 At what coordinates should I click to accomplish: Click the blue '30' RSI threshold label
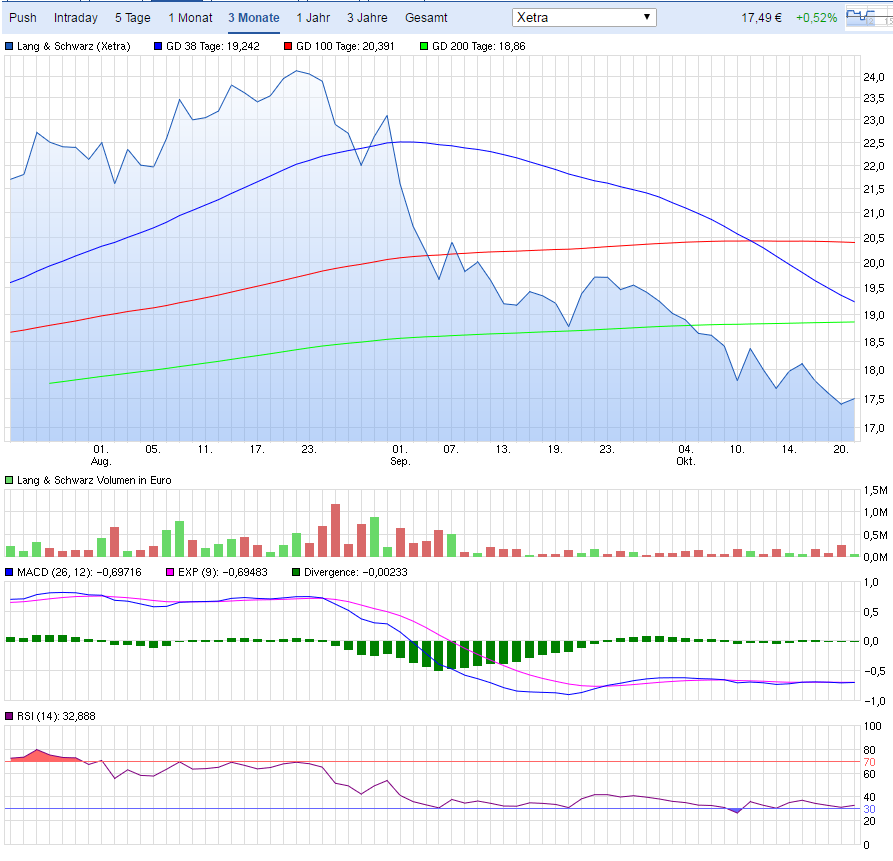coord(869,809)
